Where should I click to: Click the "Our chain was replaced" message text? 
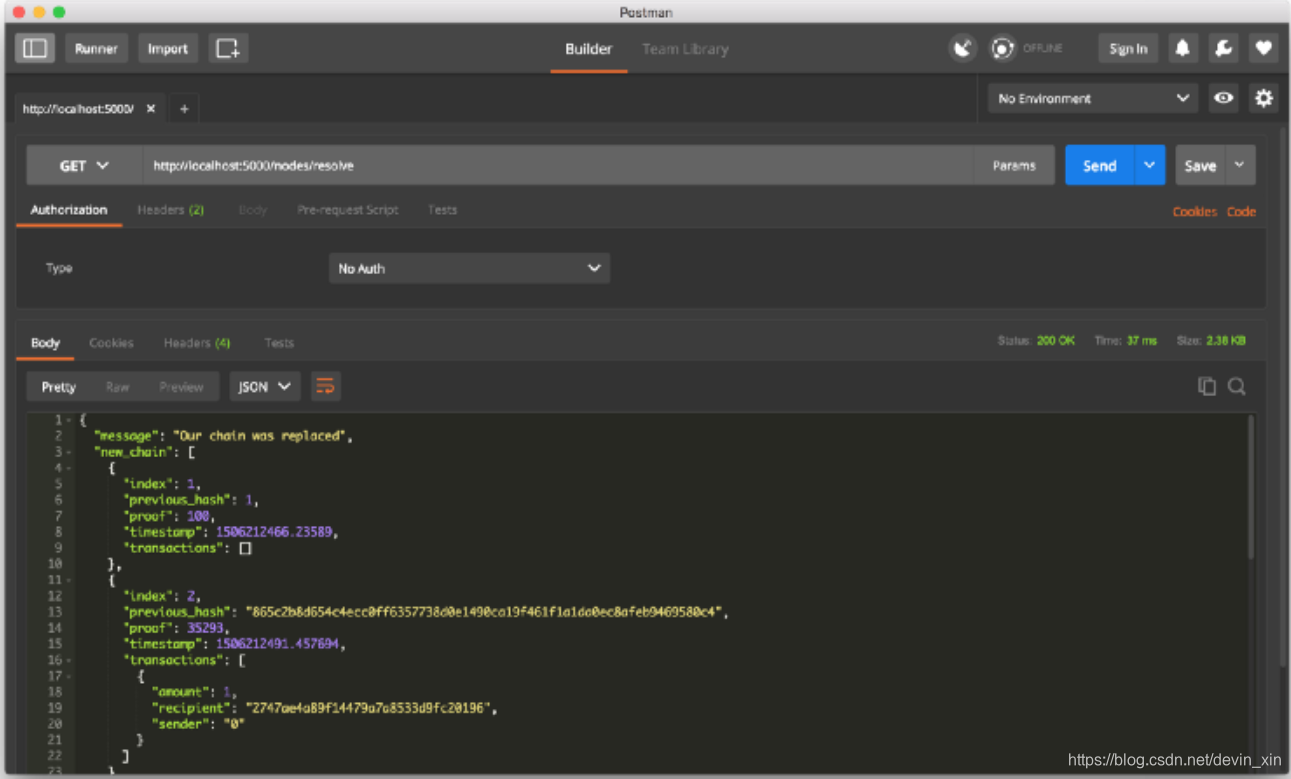pos(262,436)
